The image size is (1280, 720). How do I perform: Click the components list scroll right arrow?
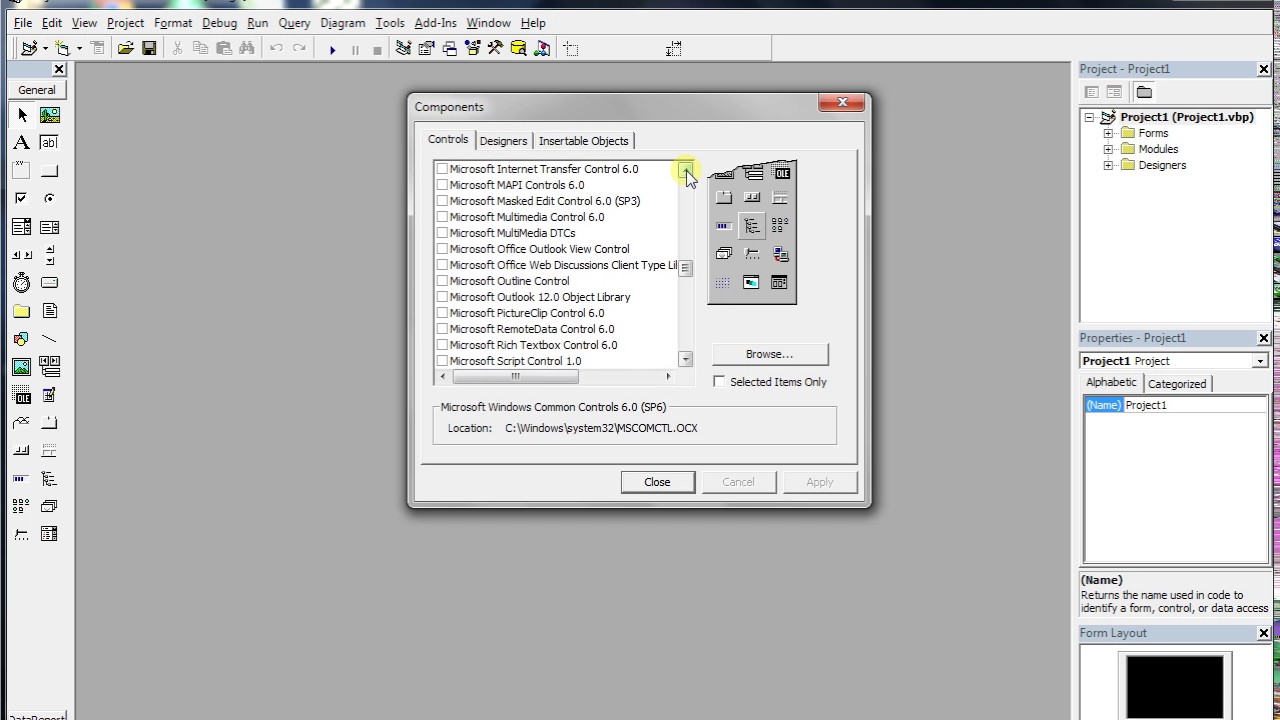click(x=668, y=377)
